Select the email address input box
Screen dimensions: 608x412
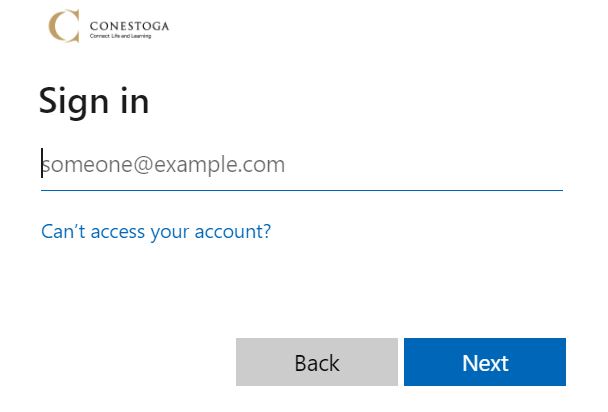300,164
